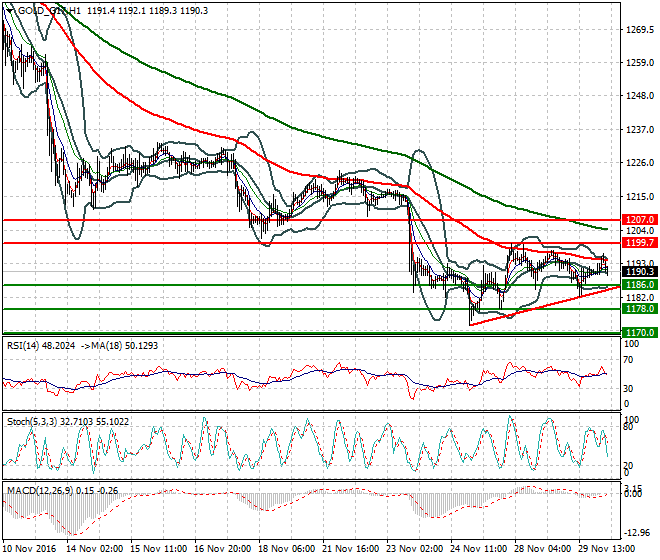Click the MACD scale value -12.96

pos(639,533)
